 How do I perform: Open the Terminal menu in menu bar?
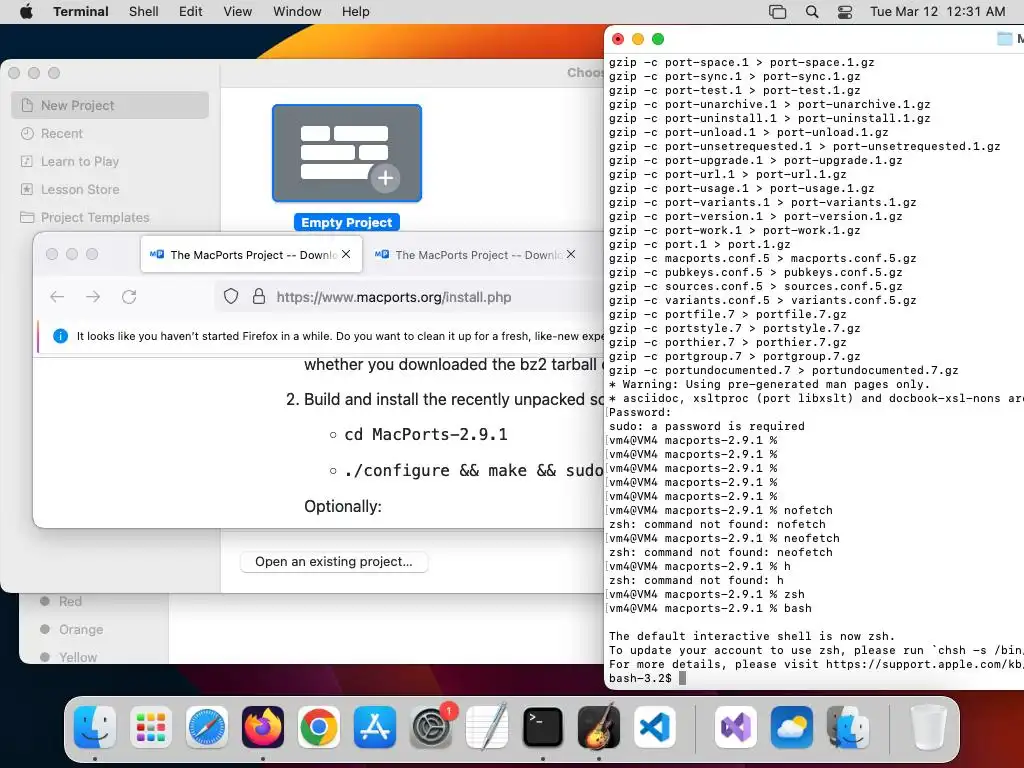[81, 12]
